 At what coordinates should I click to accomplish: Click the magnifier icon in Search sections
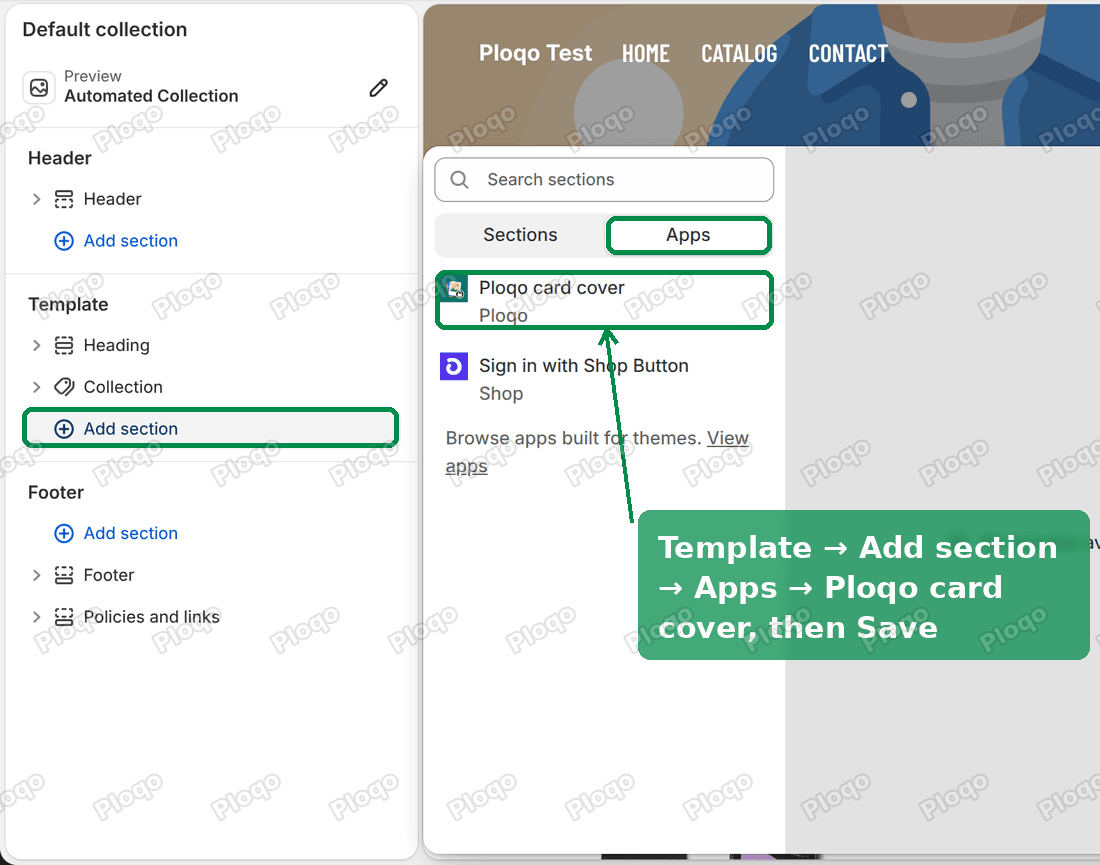pyautogui.click(x=460, y=180)
